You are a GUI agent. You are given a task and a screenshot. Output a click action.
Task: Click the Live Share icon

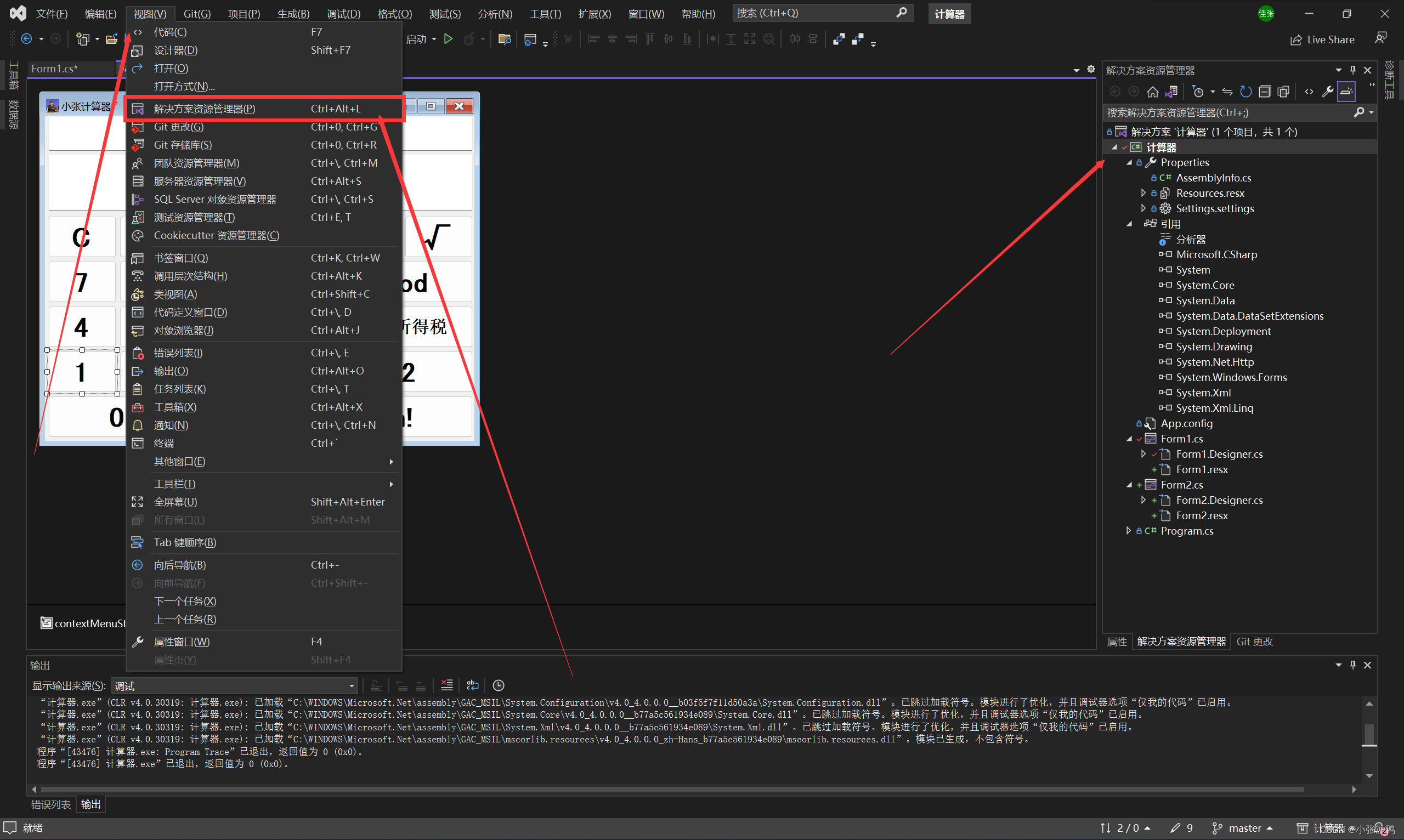click(1322, 39)
